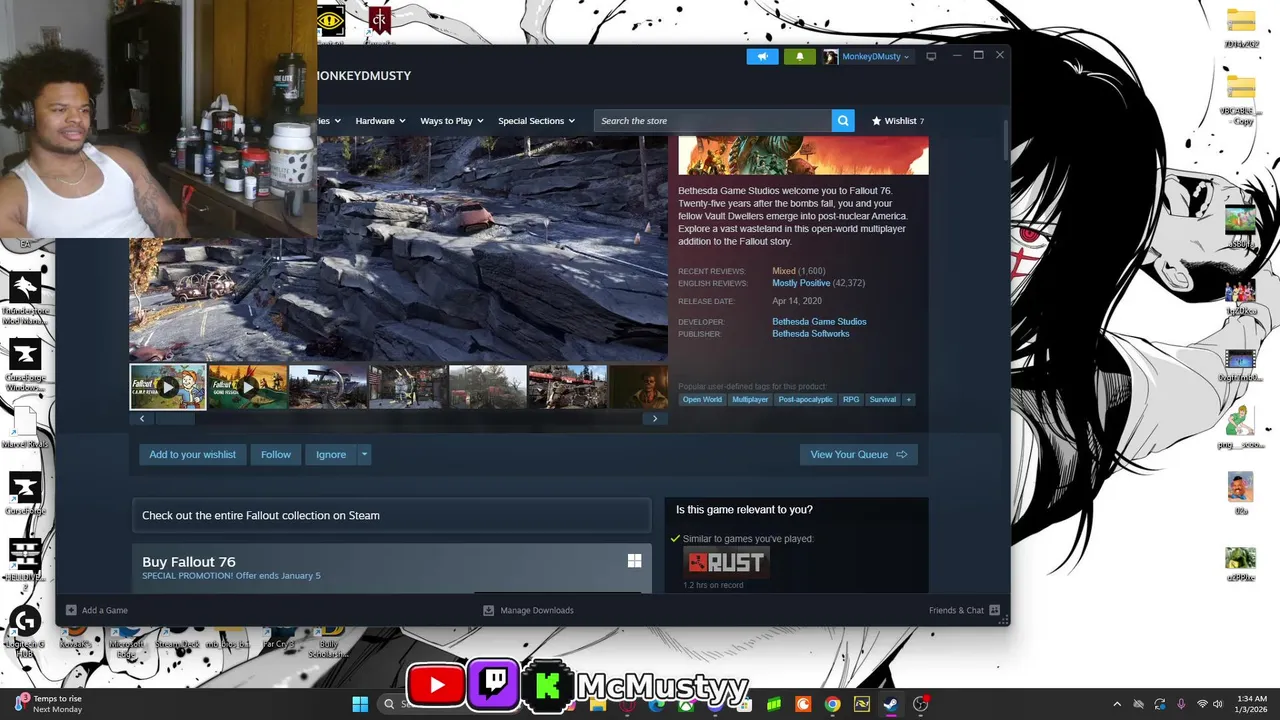1280x720 pixels.
Task: Select the Post-apocalyptic tag
Action: pos(805,400)
